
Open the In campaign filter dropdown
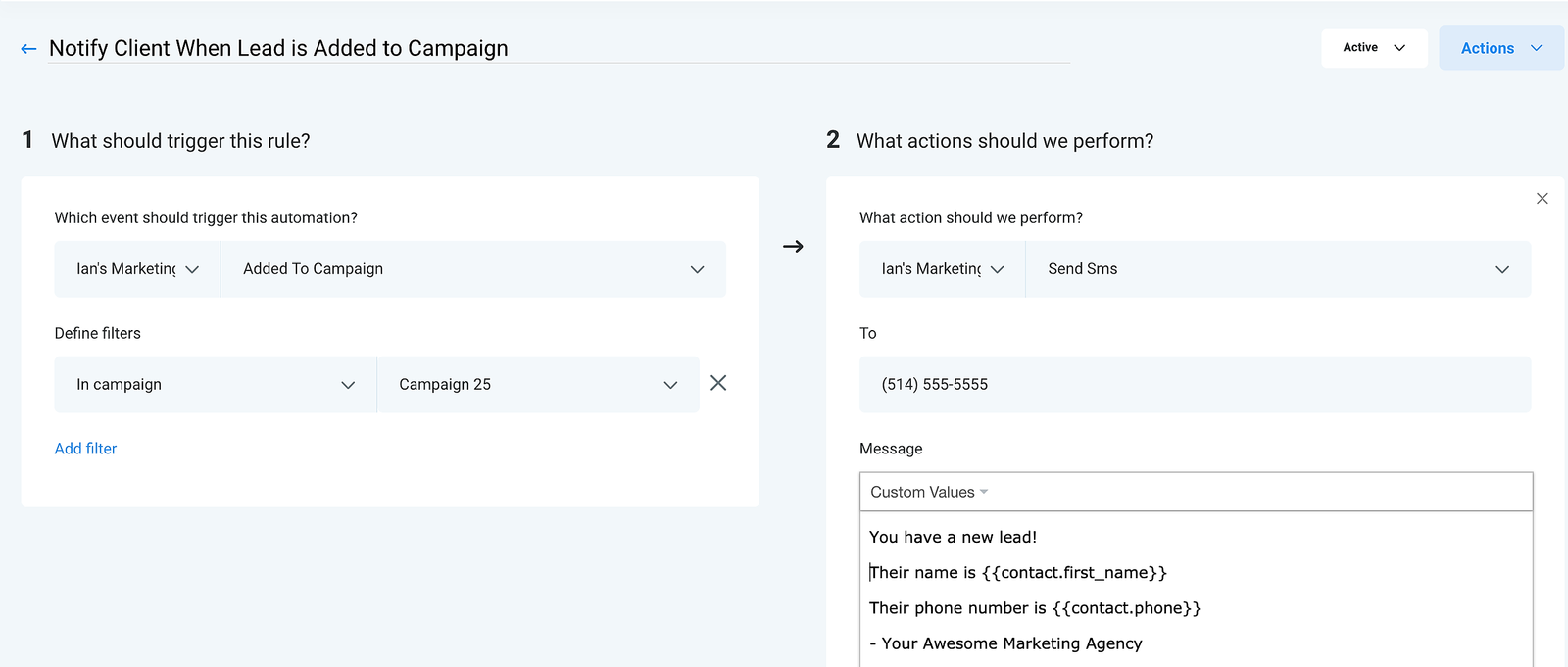click(216, 385)
